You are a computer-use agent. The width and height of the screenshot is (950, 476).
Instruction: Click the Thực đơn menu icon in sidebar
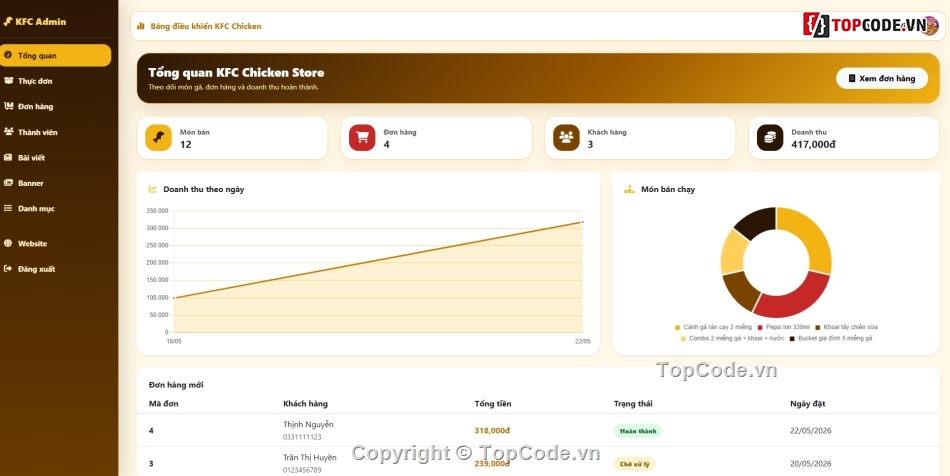point(8,81)
